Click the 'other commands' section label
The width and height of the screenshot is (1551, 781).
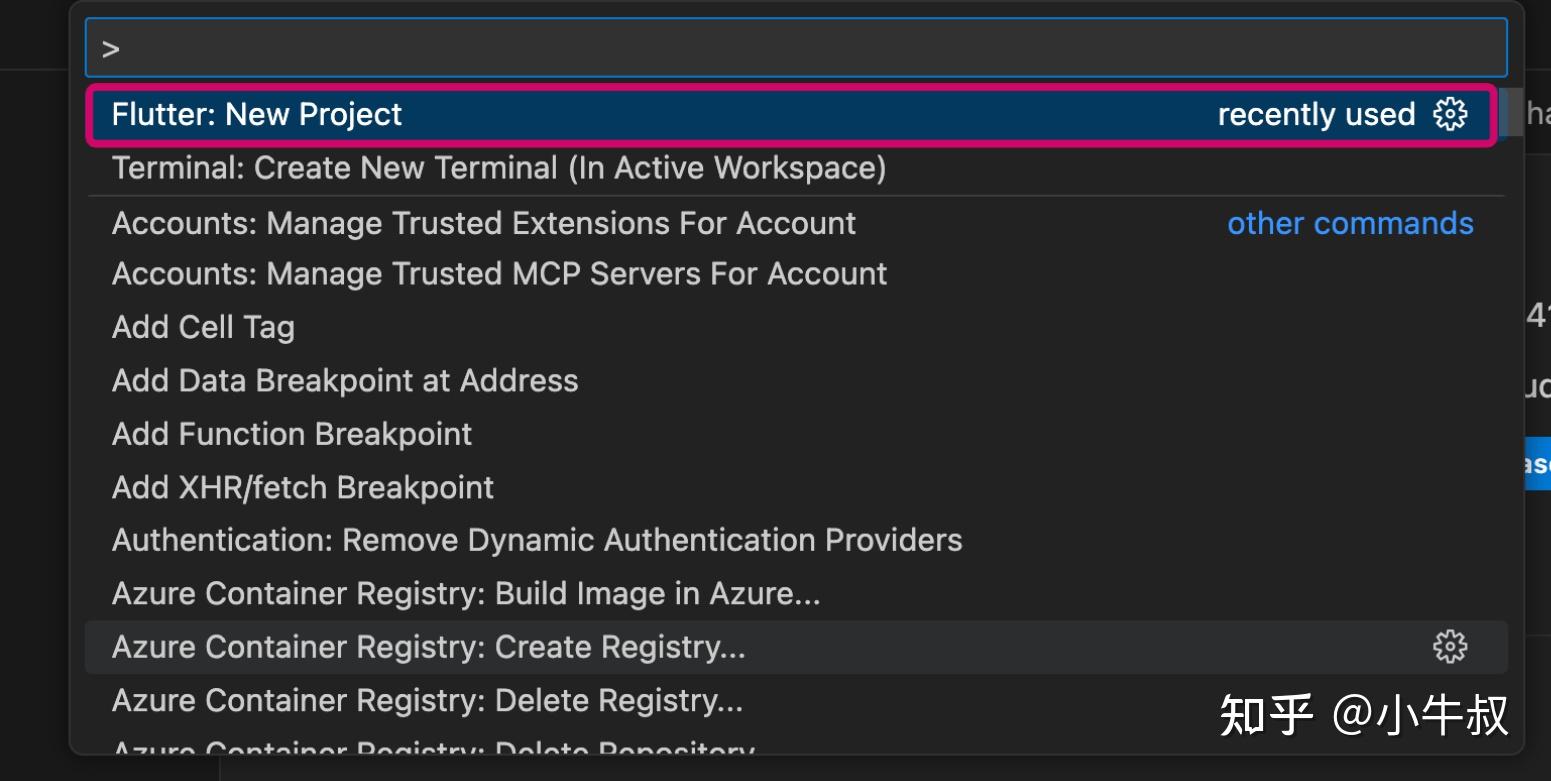[1349, 222]
